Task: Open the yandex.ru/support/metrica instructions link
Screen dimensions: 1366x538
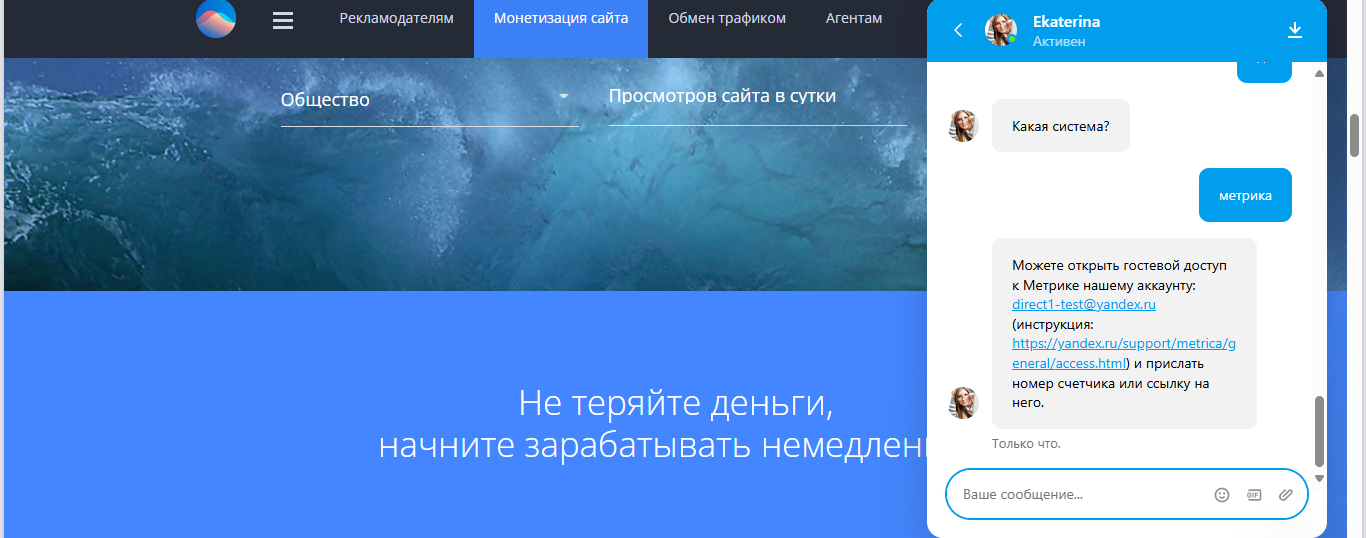Action: click(1124, 353)
